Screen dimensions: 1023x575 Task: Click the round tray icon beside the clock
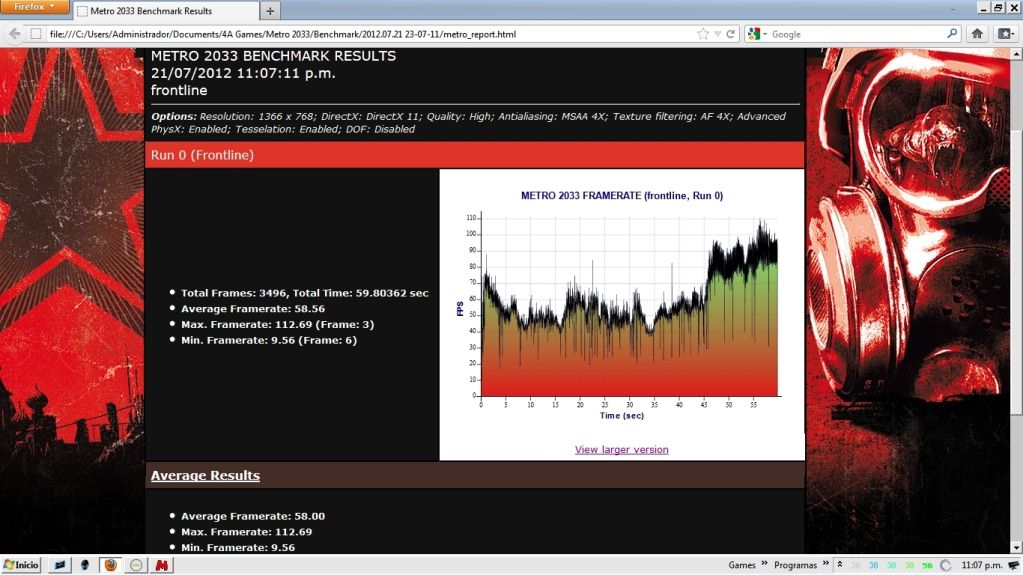945,565
